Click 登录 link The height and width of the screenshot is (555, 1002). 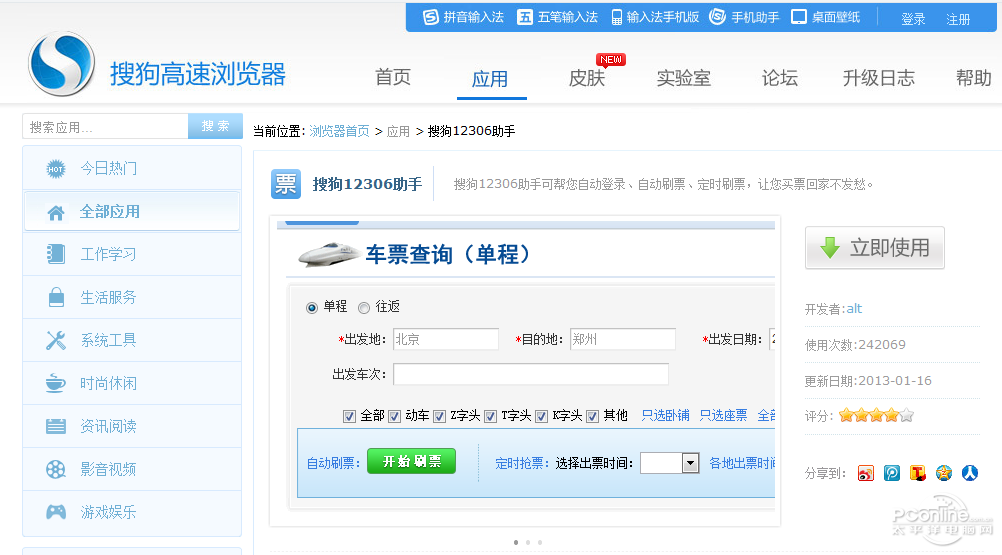tap(913, 19)
